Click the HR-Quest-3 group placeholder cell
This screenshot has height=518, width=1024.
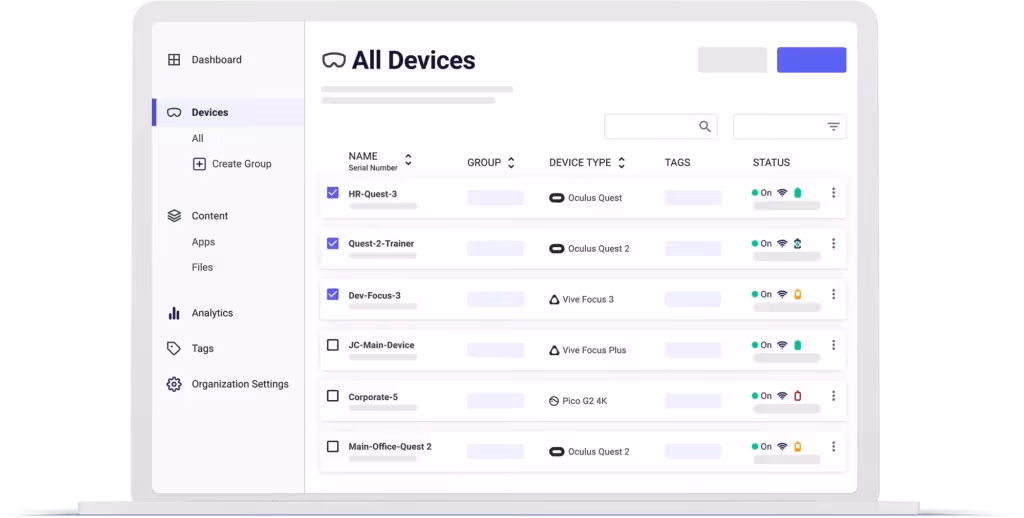496,197
